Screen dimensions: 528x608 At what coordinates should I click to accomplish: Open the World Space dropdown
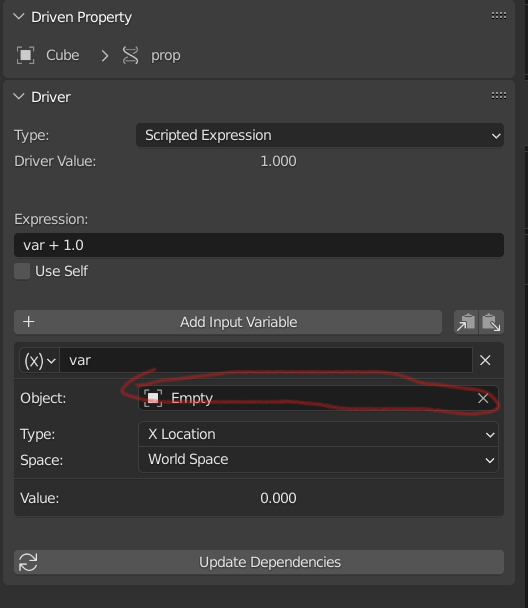coord(318,459)
